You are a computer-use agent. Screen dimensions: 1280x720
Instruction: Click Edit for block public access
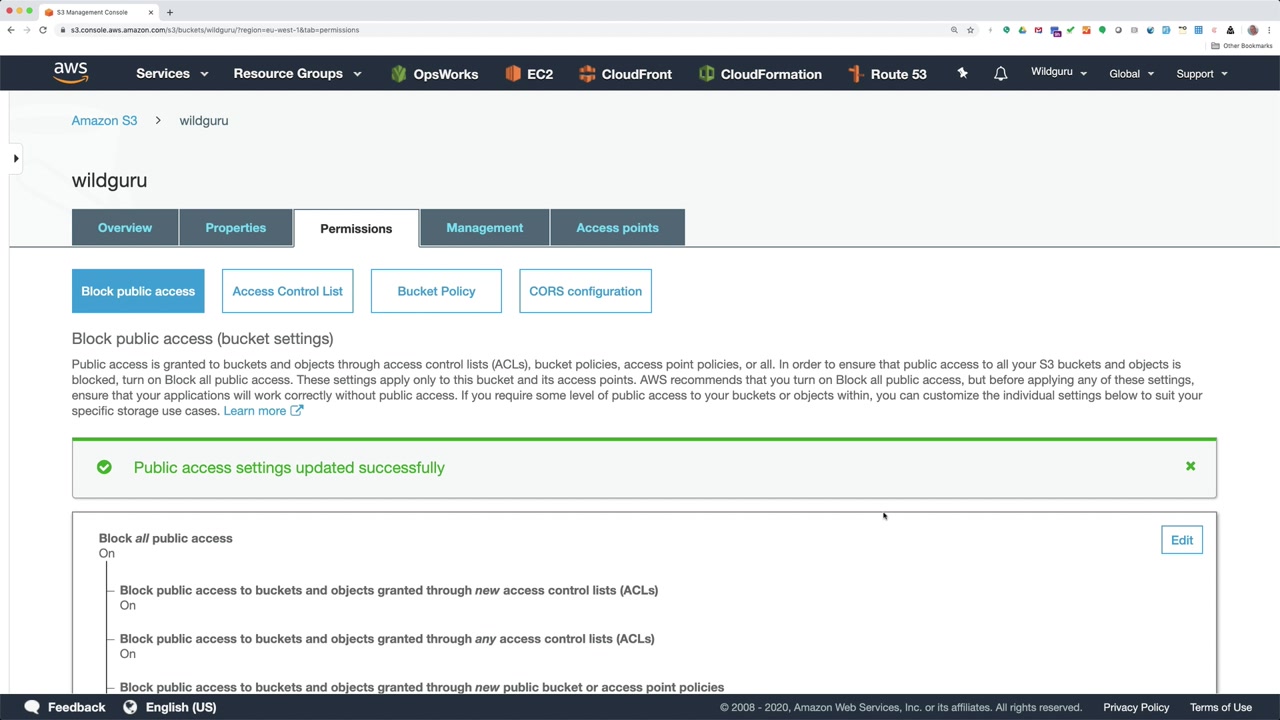1182,540
